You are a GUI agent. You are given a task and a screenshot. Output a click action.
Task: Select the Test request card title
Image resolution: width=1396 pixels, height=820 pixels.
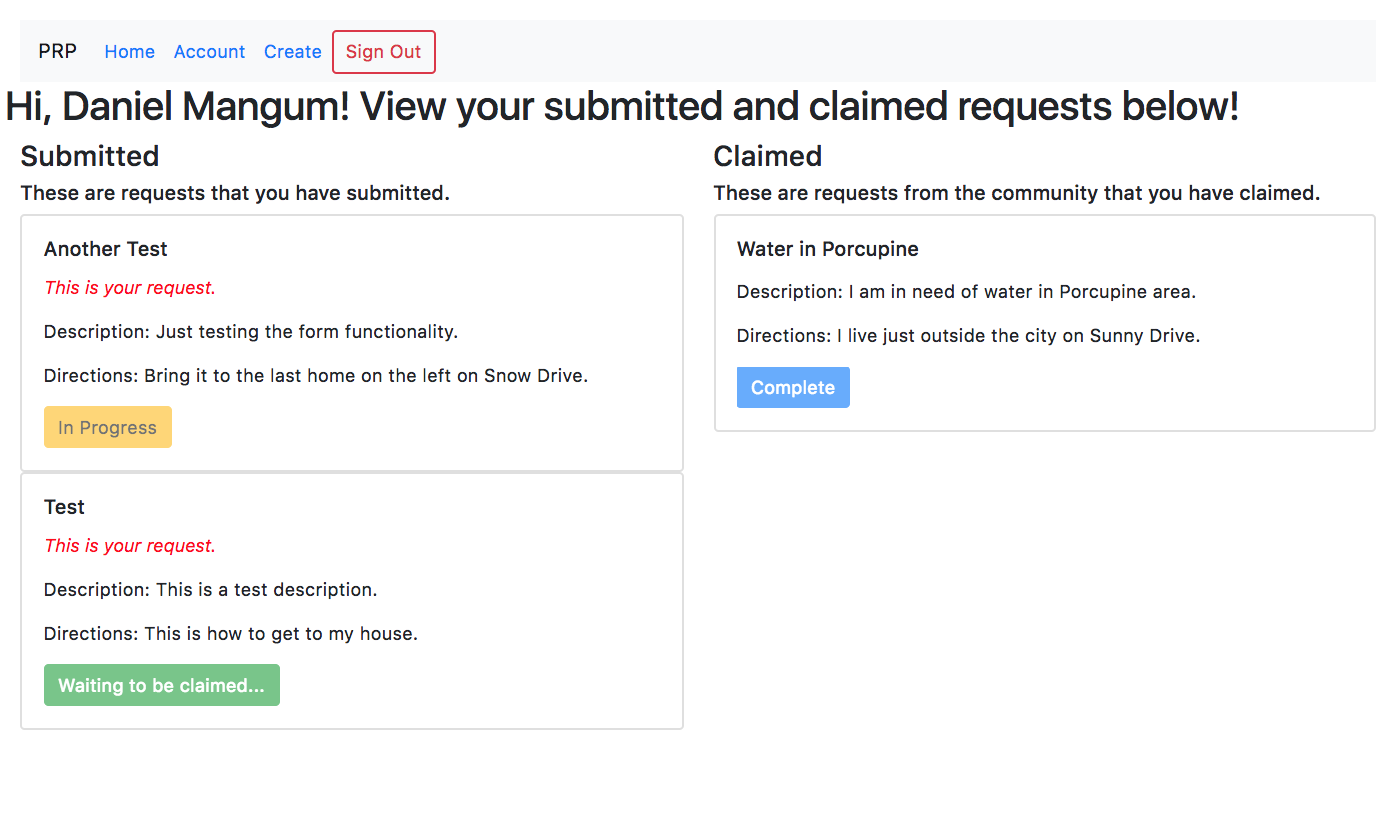coord(64,507)
